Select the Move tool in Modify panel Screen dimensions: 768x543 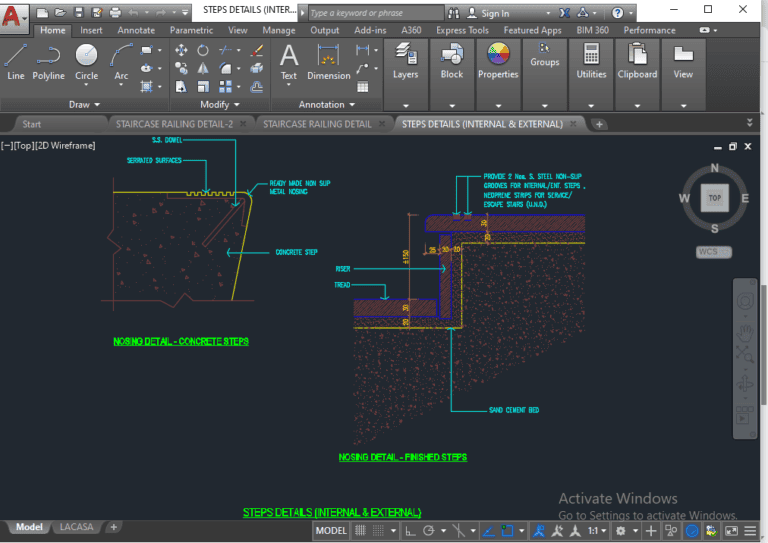(181, 50)
